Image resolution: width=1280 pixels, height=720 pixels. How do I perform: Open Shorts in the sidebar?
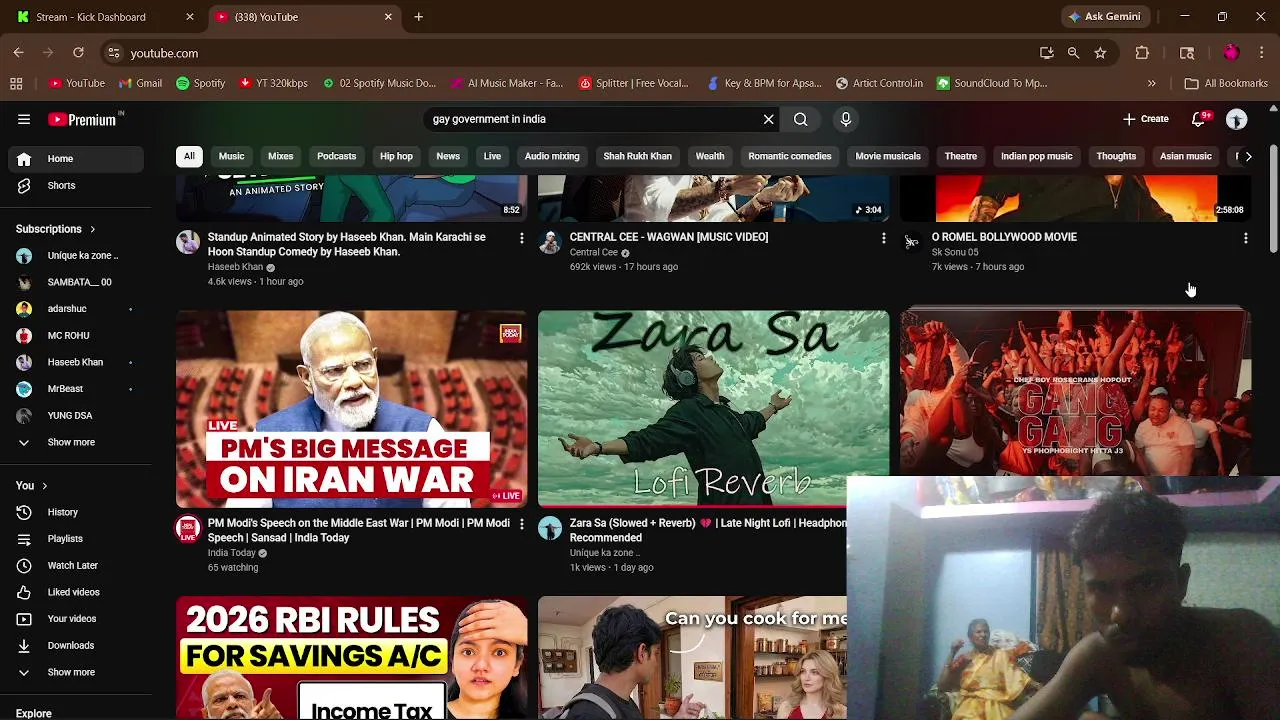click(76, 185)
